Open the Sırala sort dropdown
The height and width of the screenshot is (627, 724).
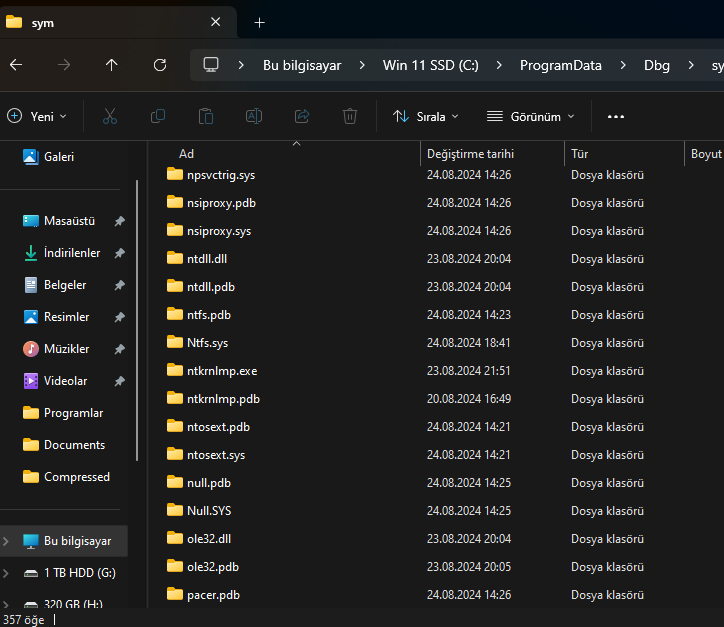[426, 116]
